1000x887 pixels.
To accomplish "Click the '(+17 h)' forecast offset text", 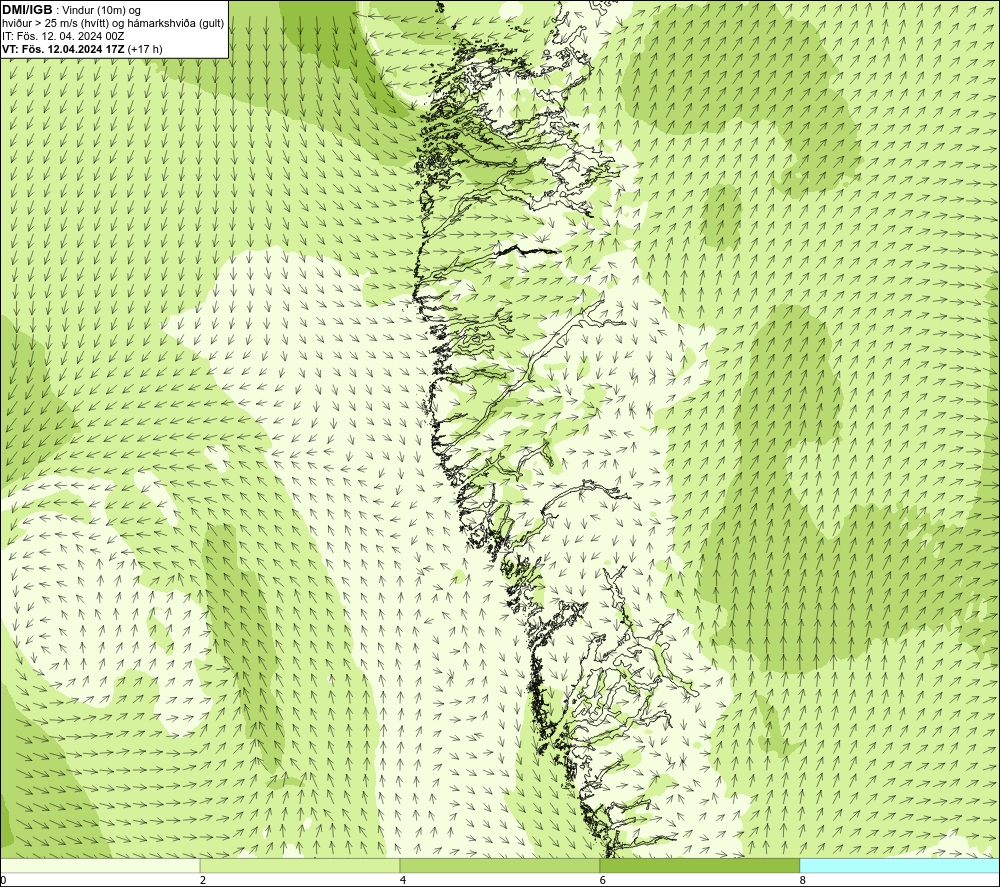I will [x=145, y=49].
